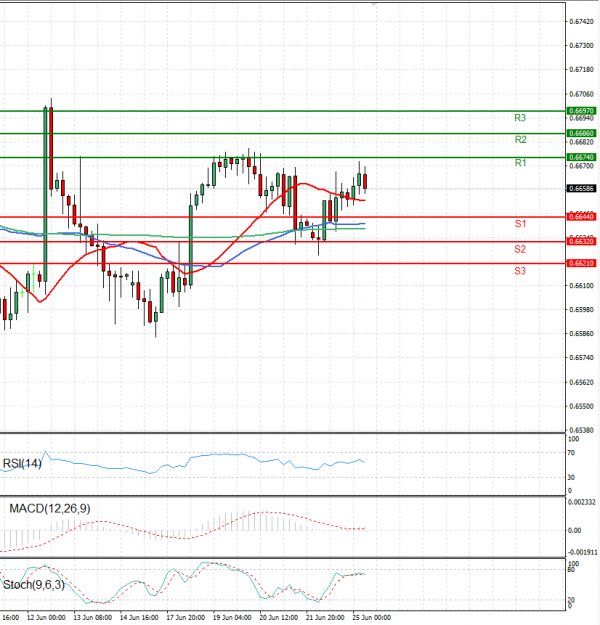Click the 19 Jun 04:00 time label

[232, 617]
